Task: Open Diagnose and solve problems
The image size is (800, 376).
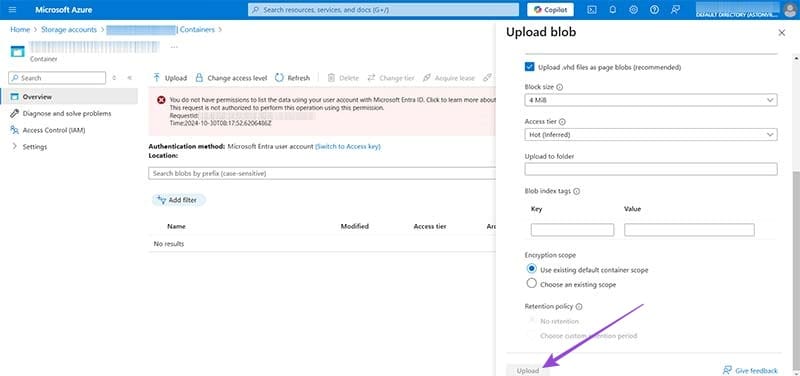Action: click(66, 114)
